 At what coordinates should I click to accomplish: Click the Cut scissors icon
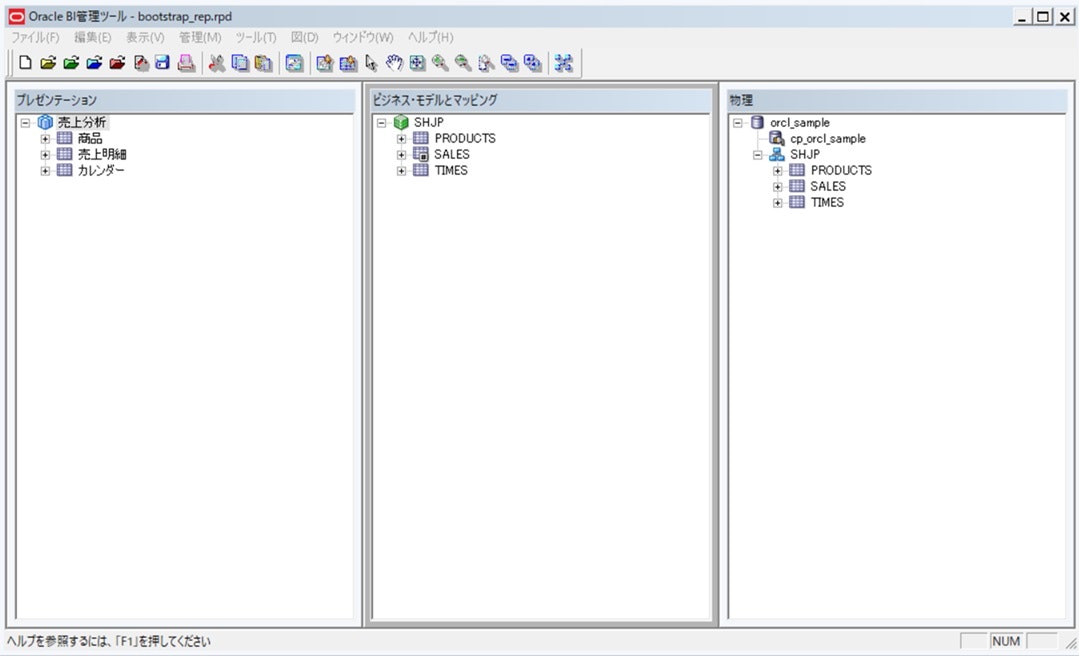point(217,63)
